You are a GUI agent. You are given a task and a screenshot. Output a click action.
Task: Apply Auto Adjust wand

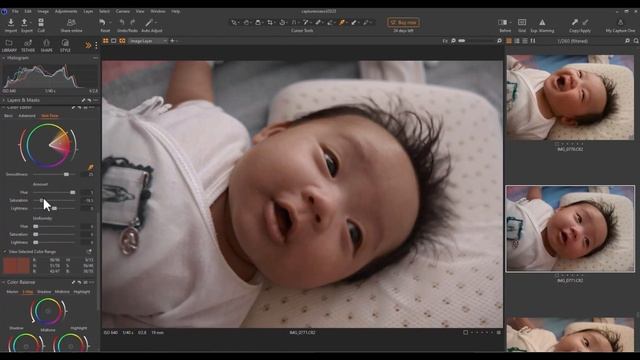(149, 22)
